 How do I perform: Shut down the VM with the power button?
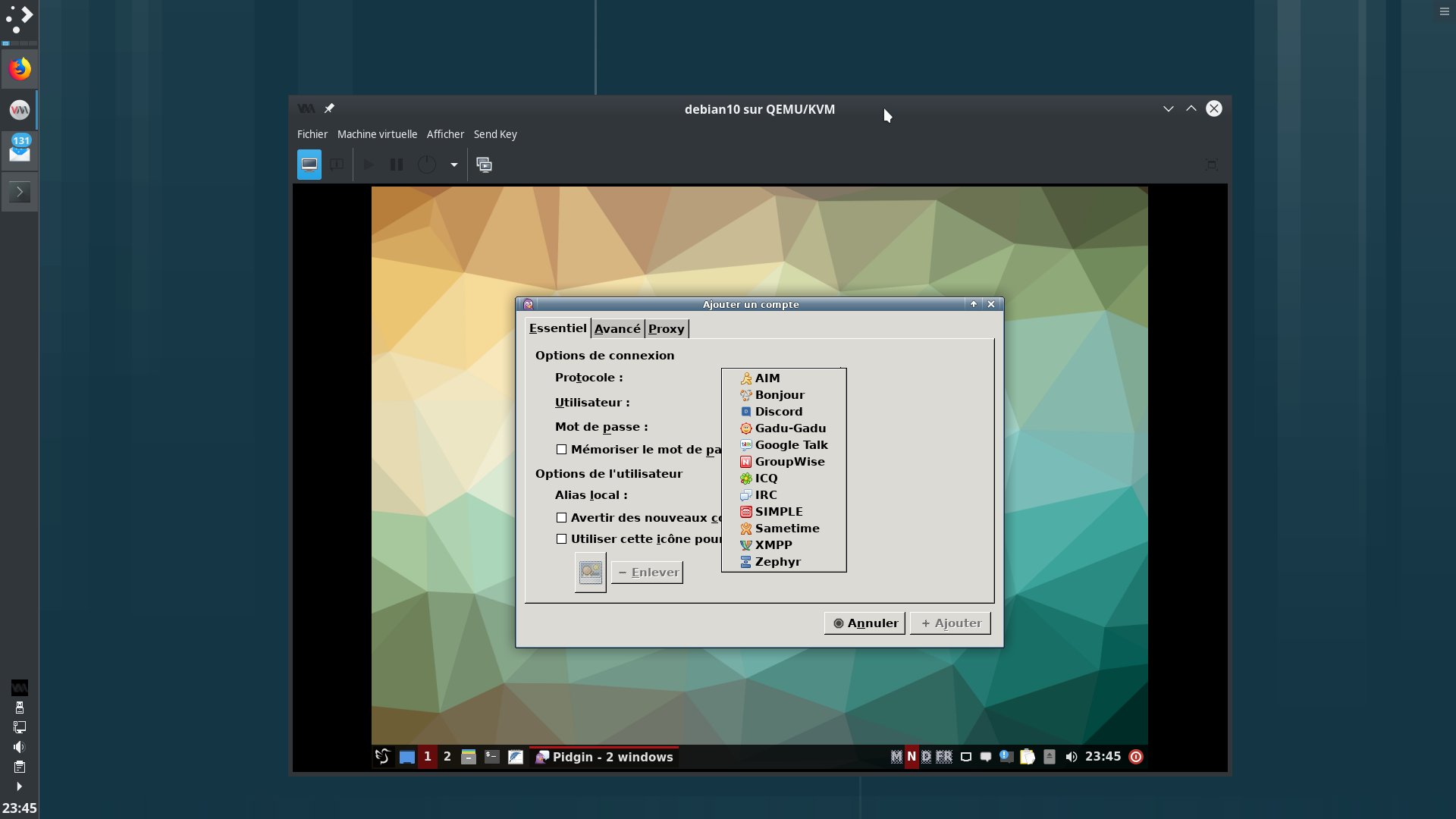pyautogui.click(x=427, y=165)
